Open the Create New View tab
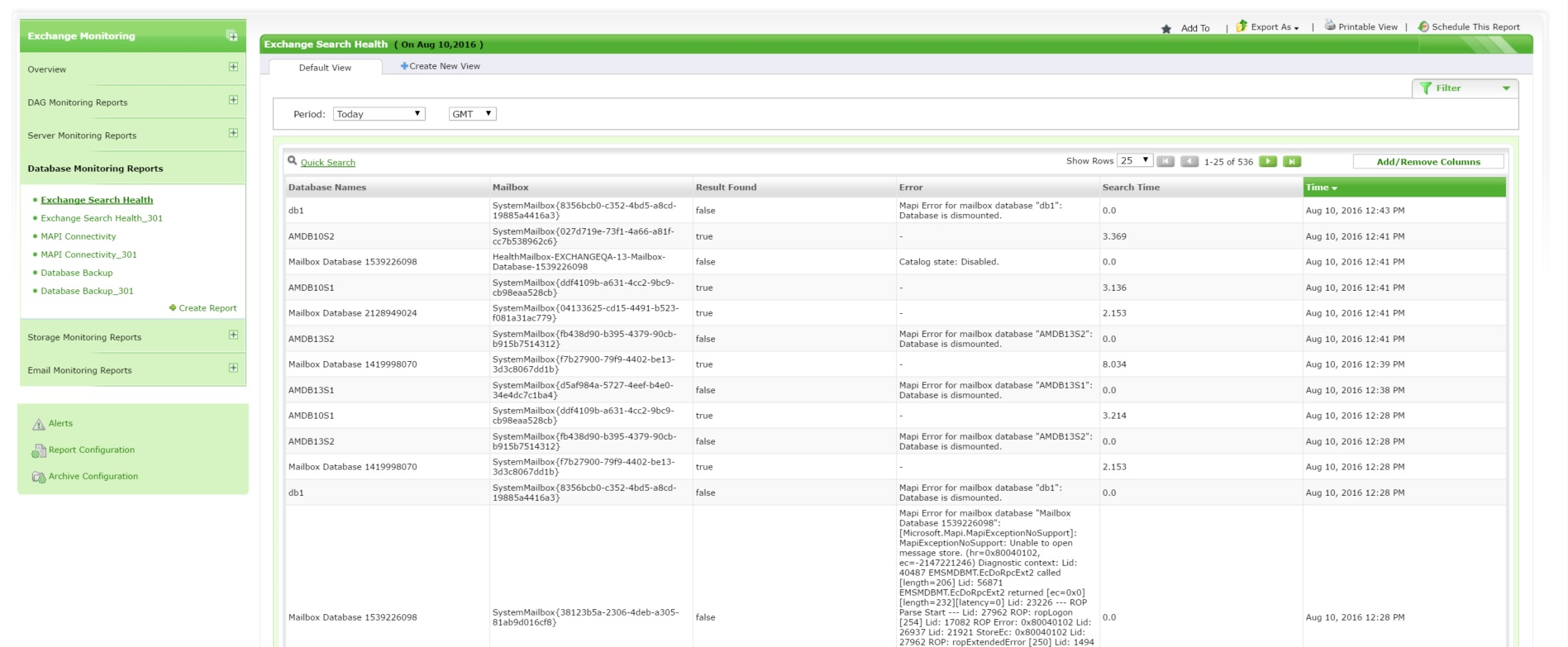Screen dimensions: 1568x647 441,66
